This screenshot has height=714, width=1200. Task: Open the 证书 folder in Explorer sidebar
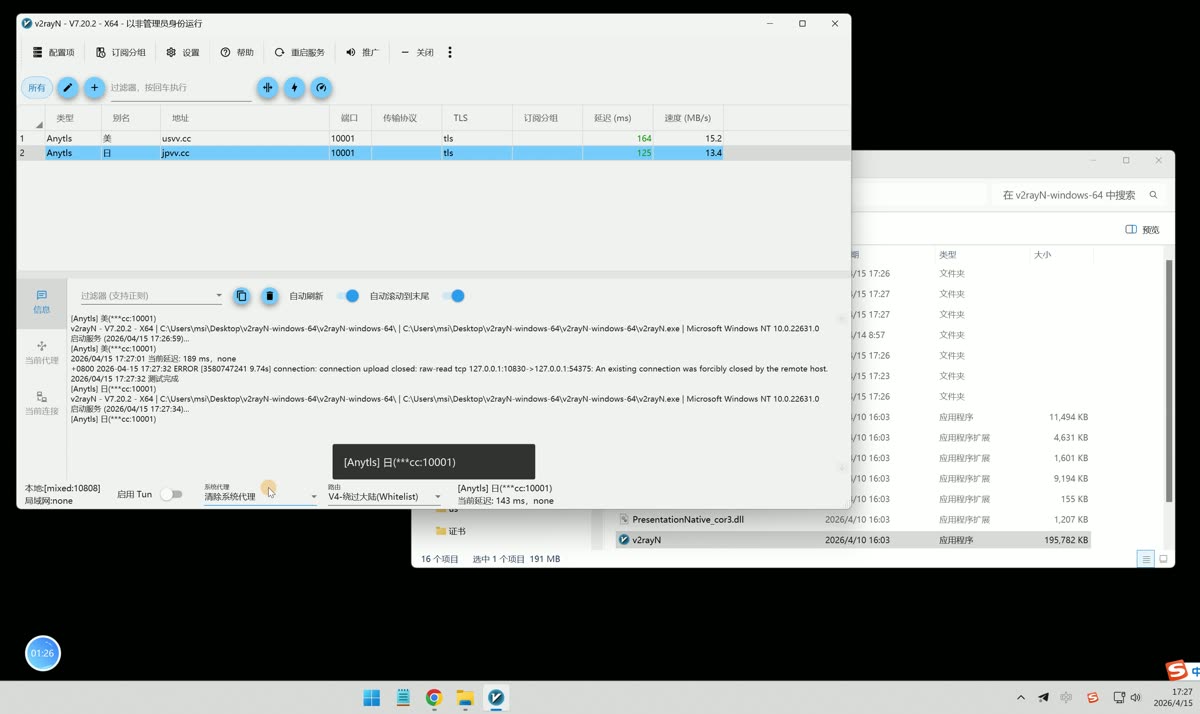451,531
